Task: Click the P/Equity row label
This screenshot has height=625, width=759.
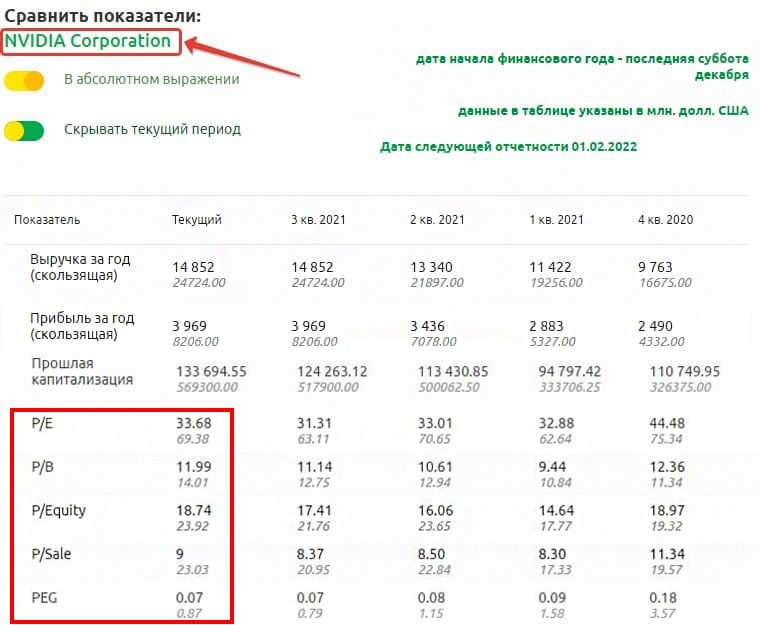Action: pyautogui.click(x=58, y=510)
